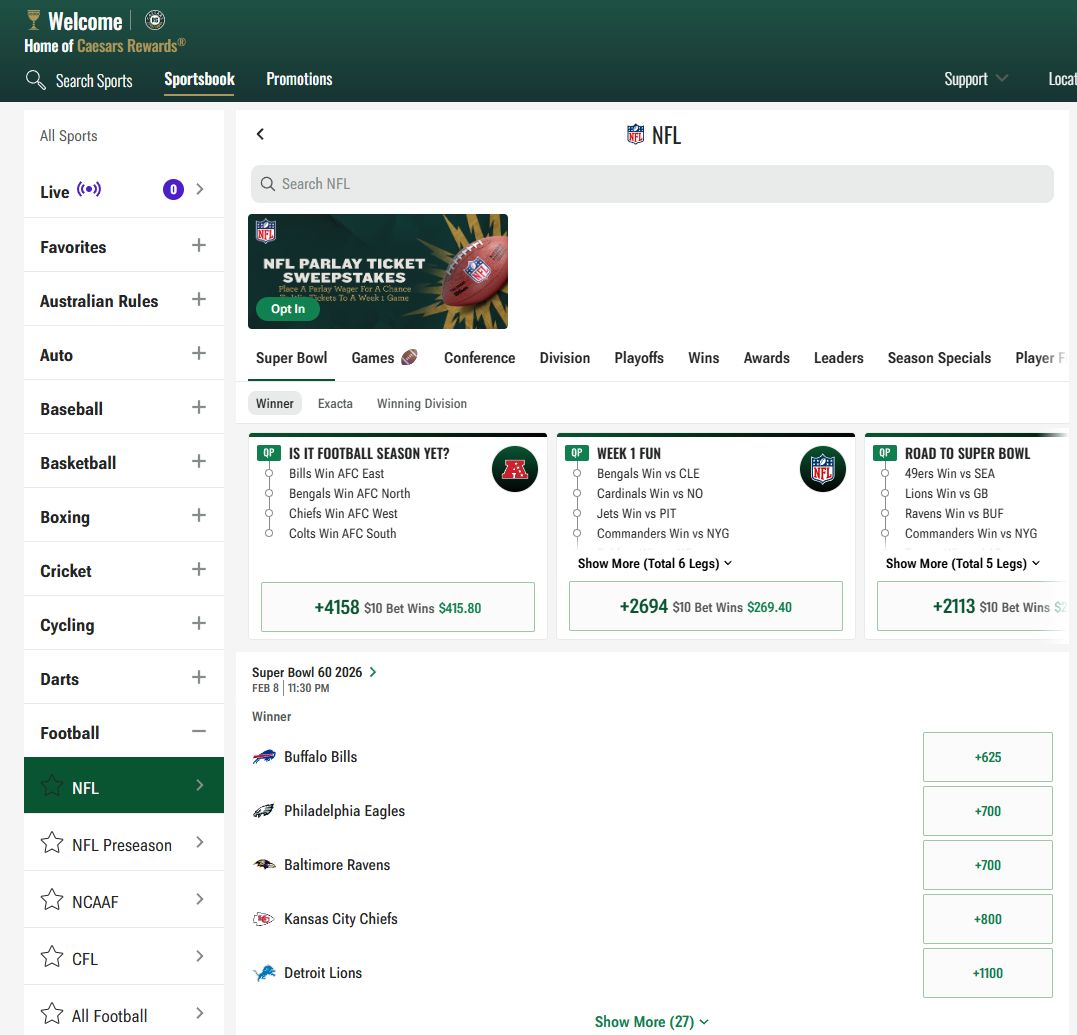
Task: Select the Winner filter pill
Action: [275, 404]
